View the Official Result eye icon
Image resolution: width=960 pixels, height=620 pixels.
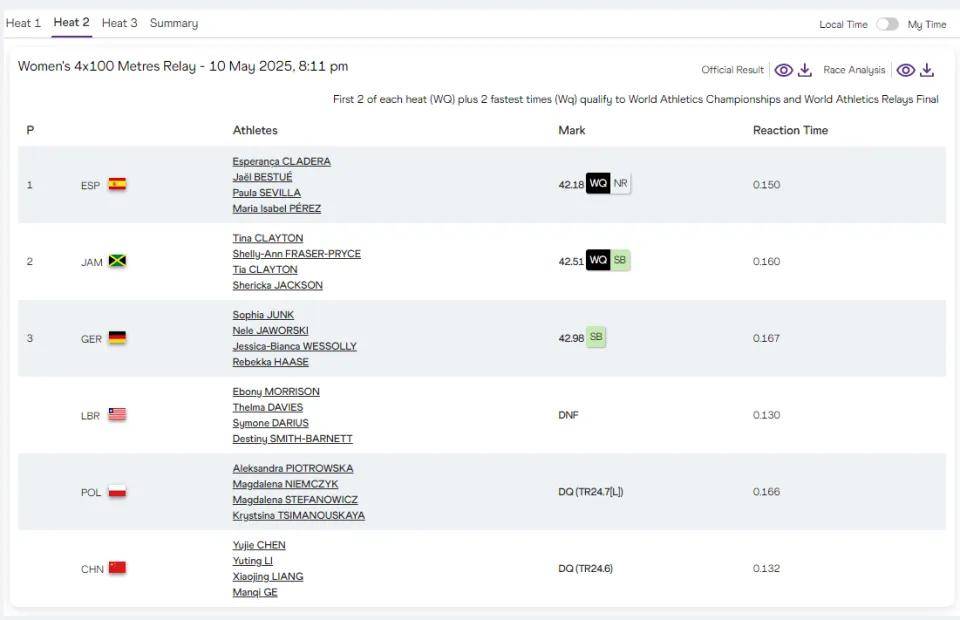(x=784, y=70)
